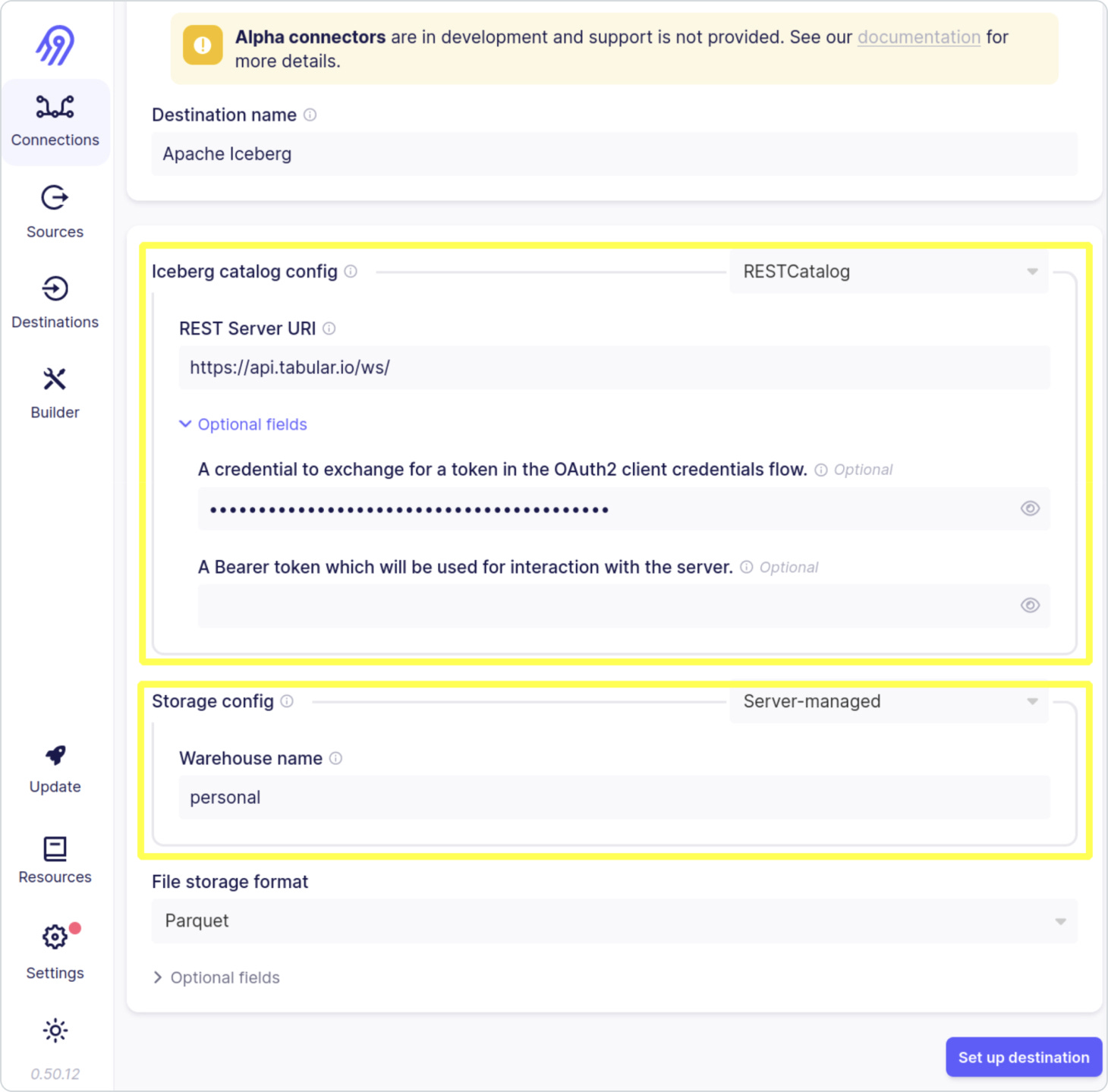This screenshot has height=1092, width=1108.
Task: Show Iceberg catalog config info icon
Action: click(x=351, y=271)
